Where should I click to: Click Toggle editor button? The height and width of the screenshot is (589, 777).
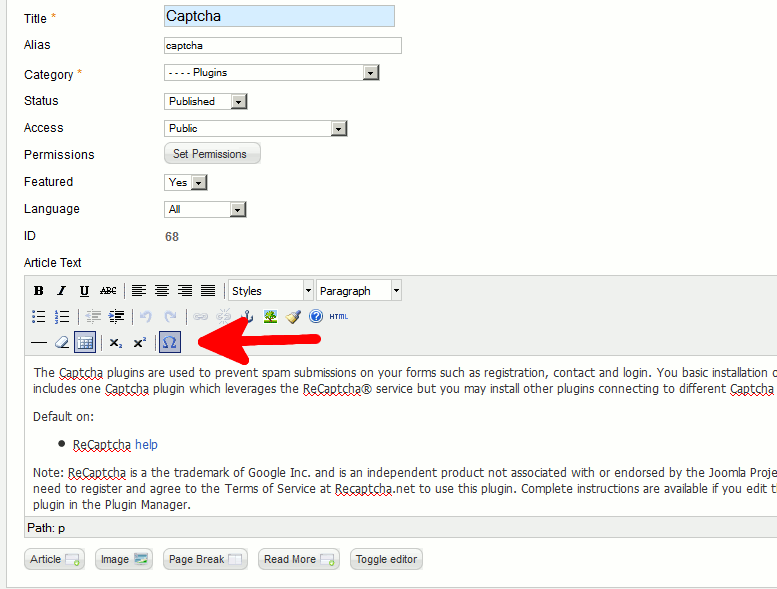coord(386,559)
